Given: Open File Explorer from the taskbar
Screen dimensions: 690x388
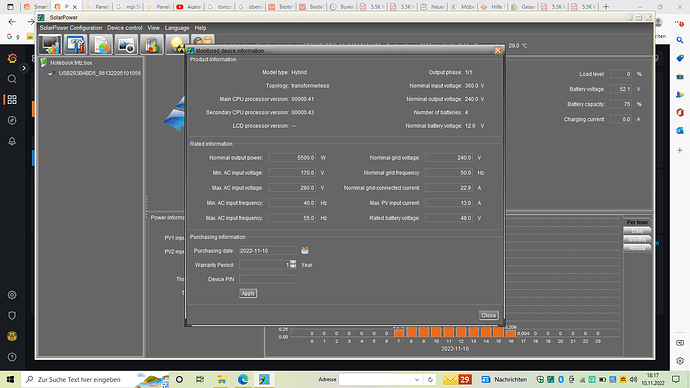Looking at the screenshot, I should (x=221, y=379).
